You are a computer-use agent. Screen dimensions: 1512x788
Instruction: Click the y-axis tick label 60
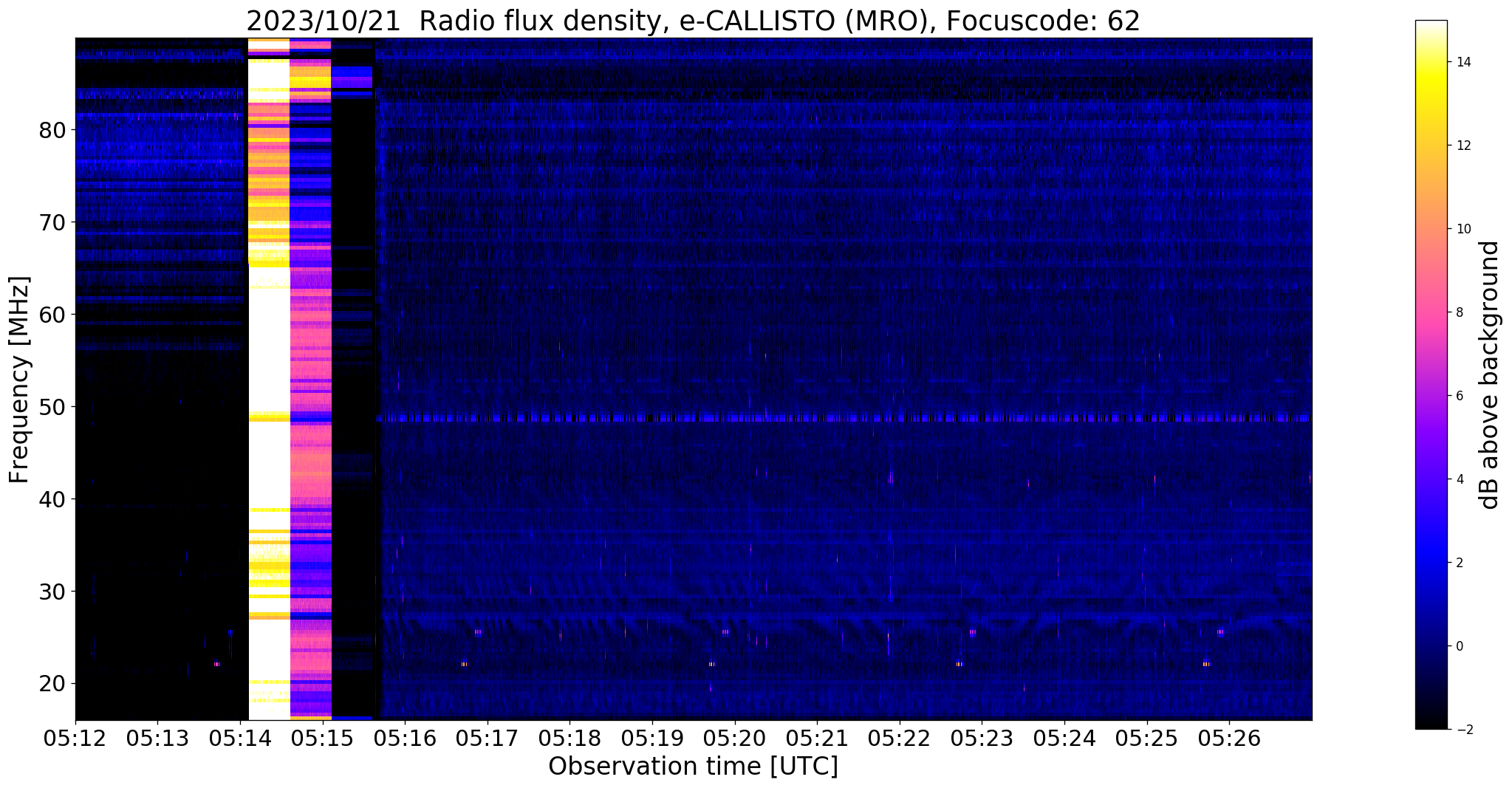pyautogui.click(x=52, y=315)
